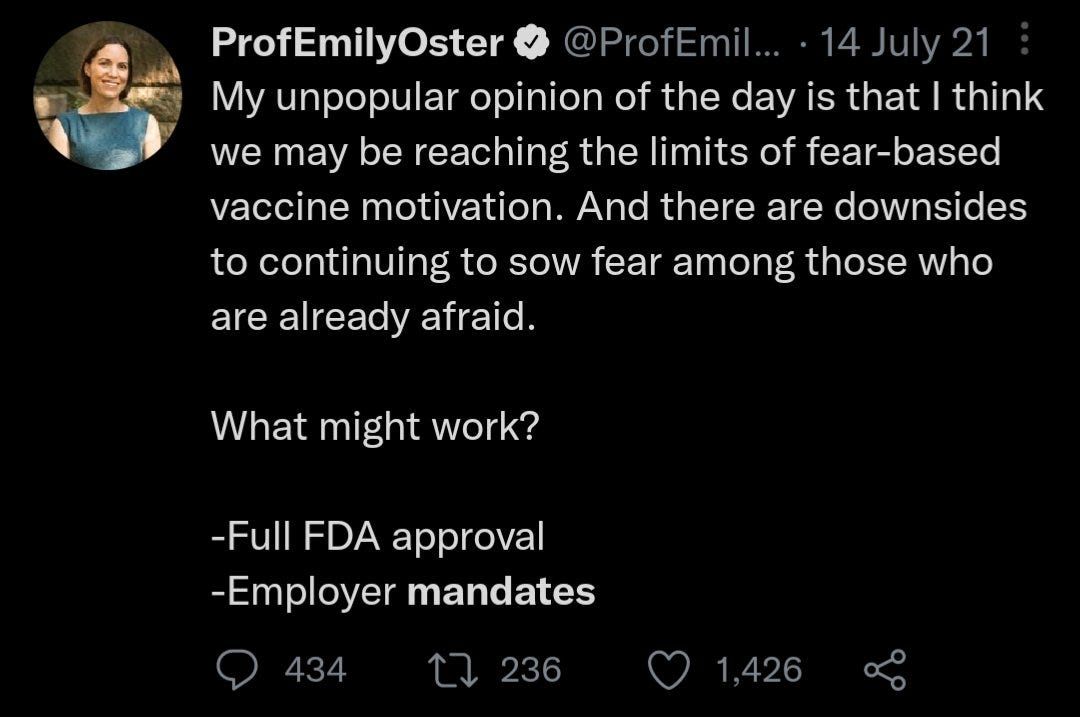View the 434 replies count
Screen dimensions: 1080x717
coord(316,669)
